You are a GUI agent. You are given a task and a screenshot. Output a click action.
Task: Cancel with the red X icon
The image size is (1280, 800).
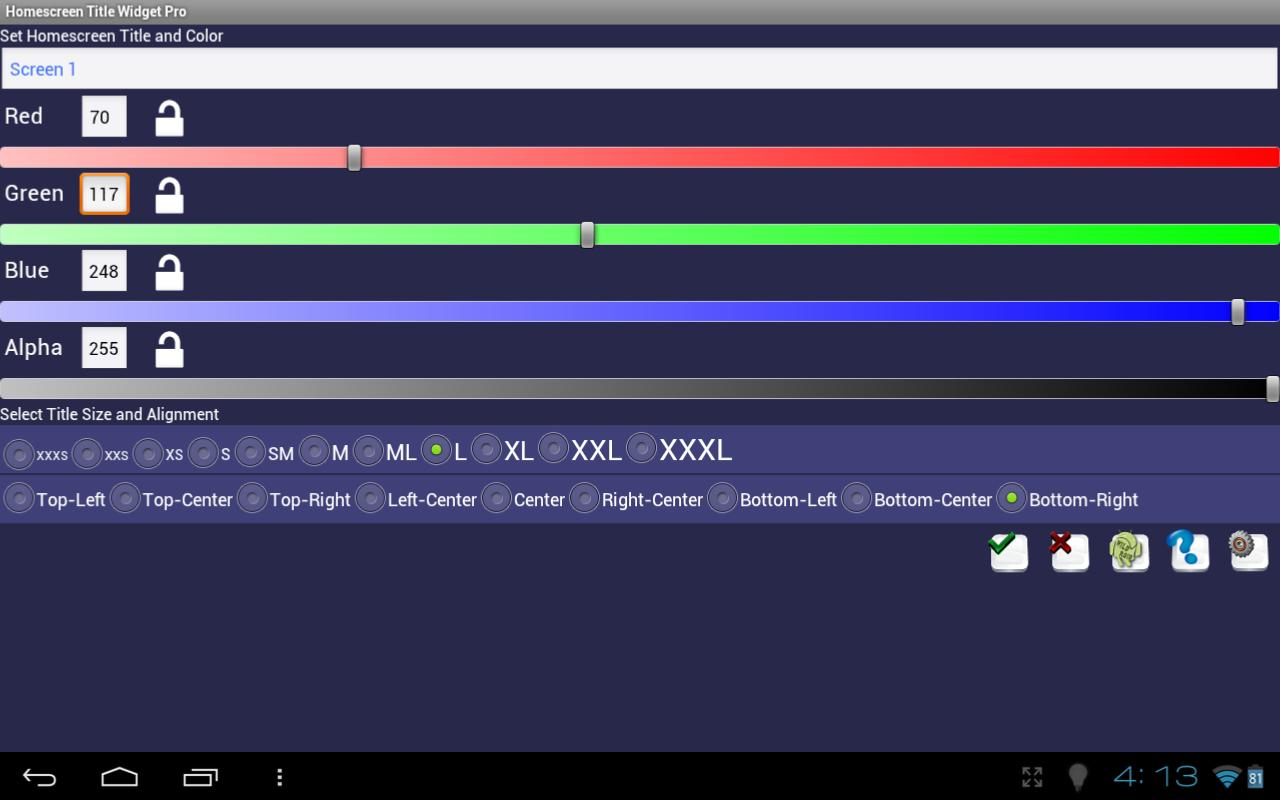click(1069, 551)
